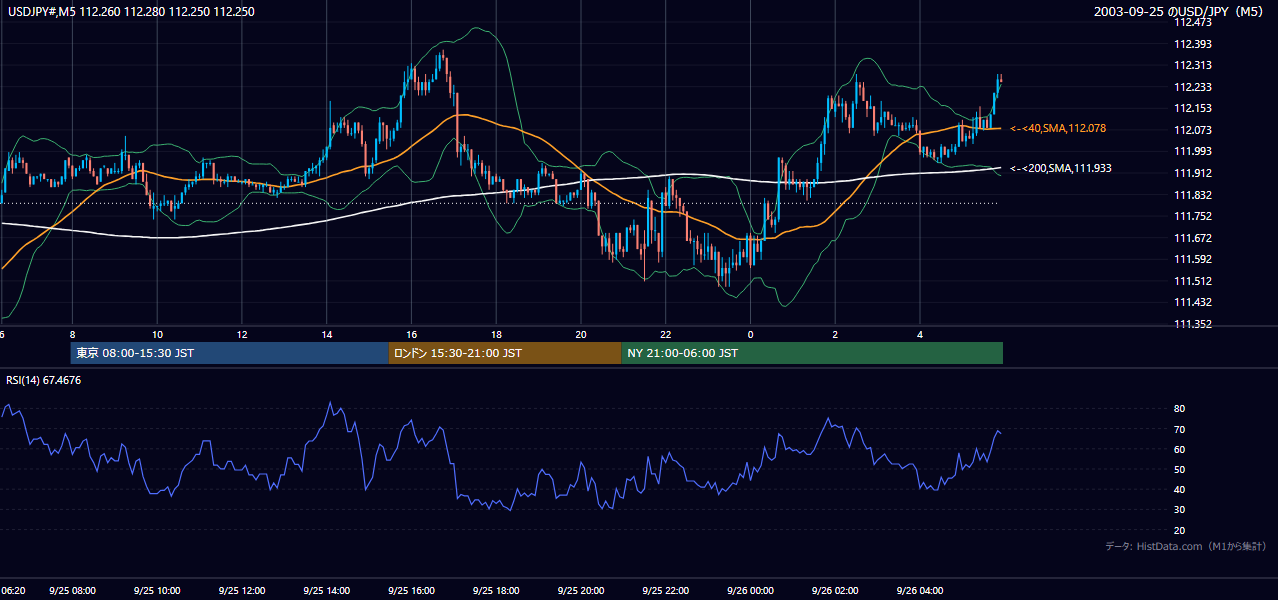Click hour marker 4 under the price chart

pos(920,334)
